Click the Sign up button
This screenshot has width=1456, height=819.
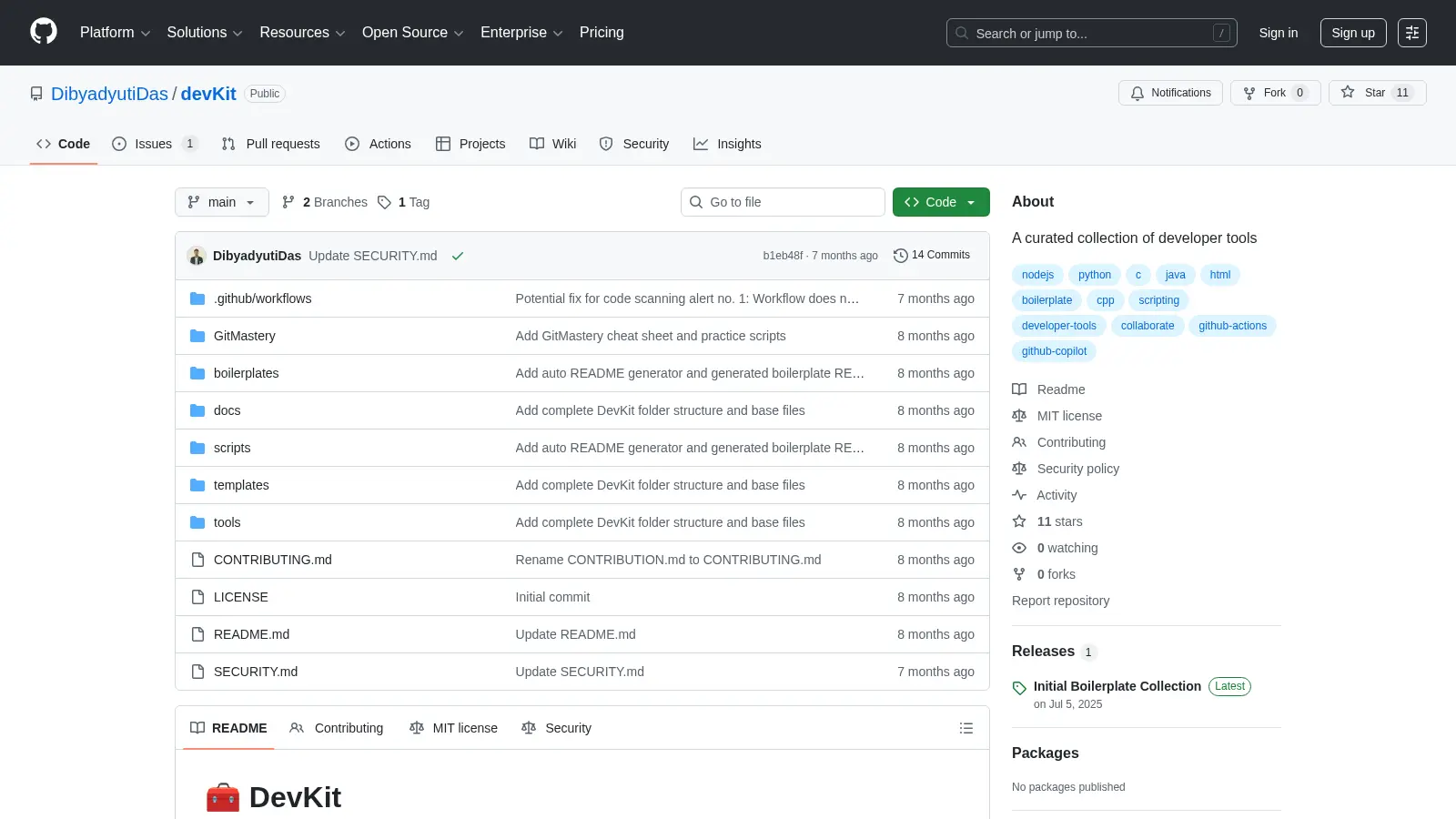(x=1353, y=33)
